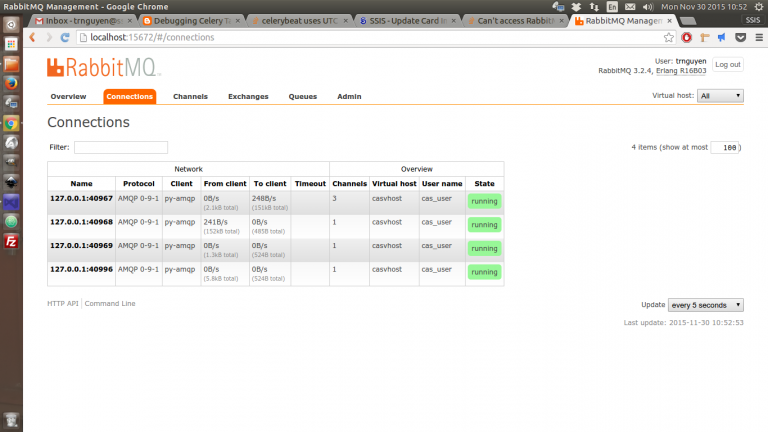768x432 pixels.
Task: Click the red Opera-style extension icon
Action: pos(687,37)
